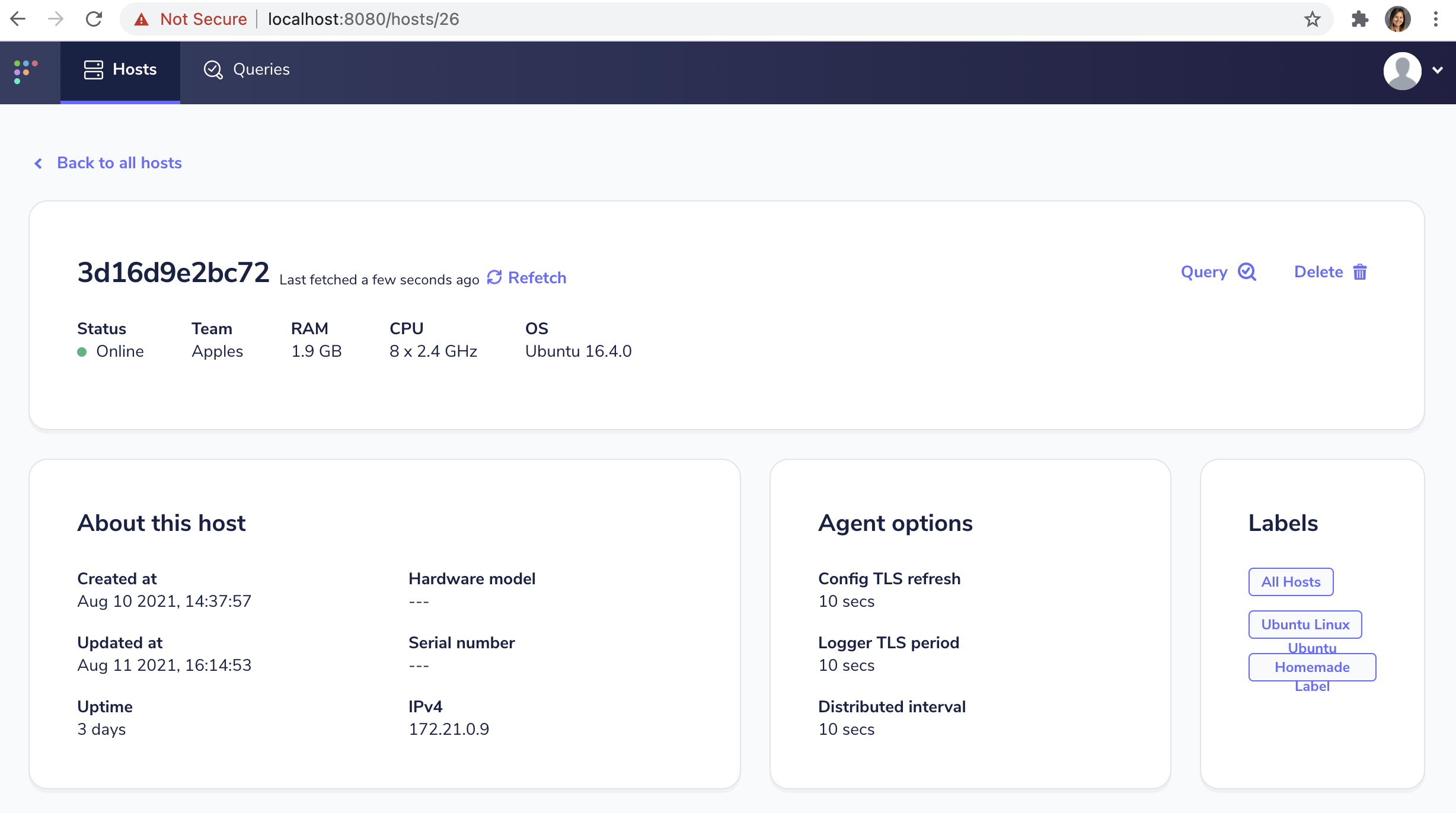Click the IPv4 address 172.21.0.9

tap(449, 729)
